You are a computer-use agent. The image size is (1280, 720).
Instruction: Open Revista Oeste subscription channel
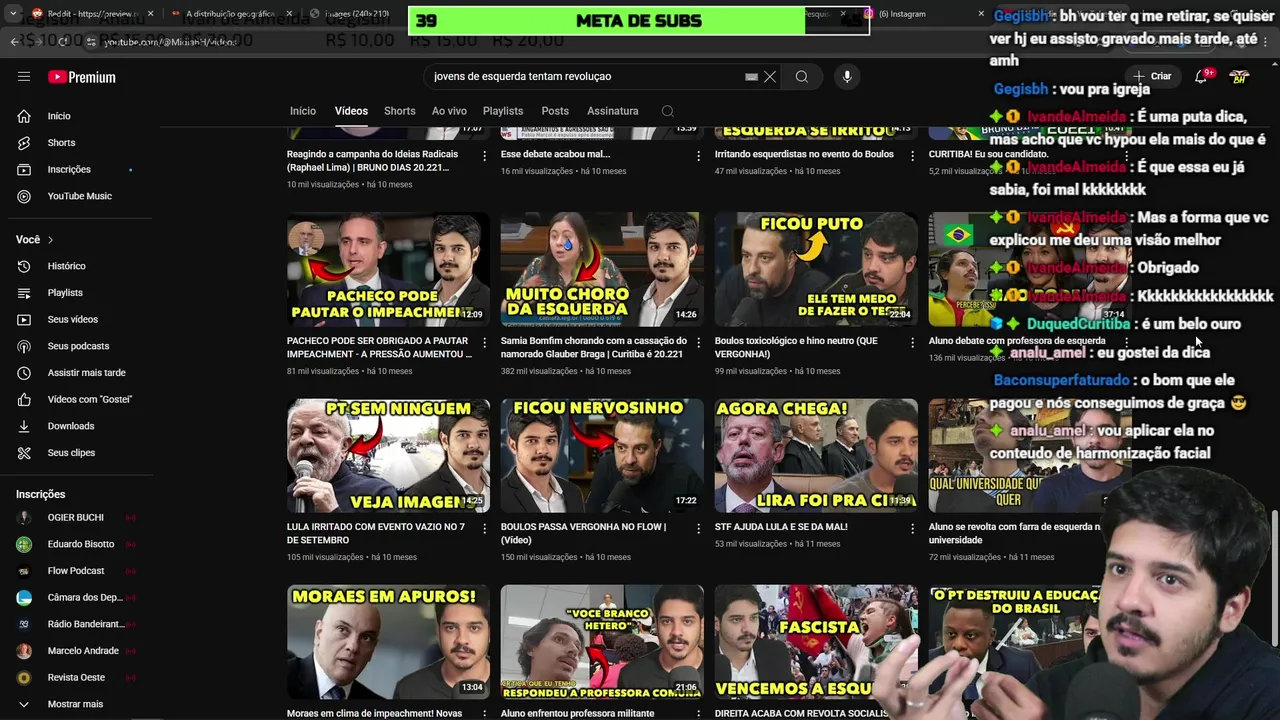(x=76, y=678)
